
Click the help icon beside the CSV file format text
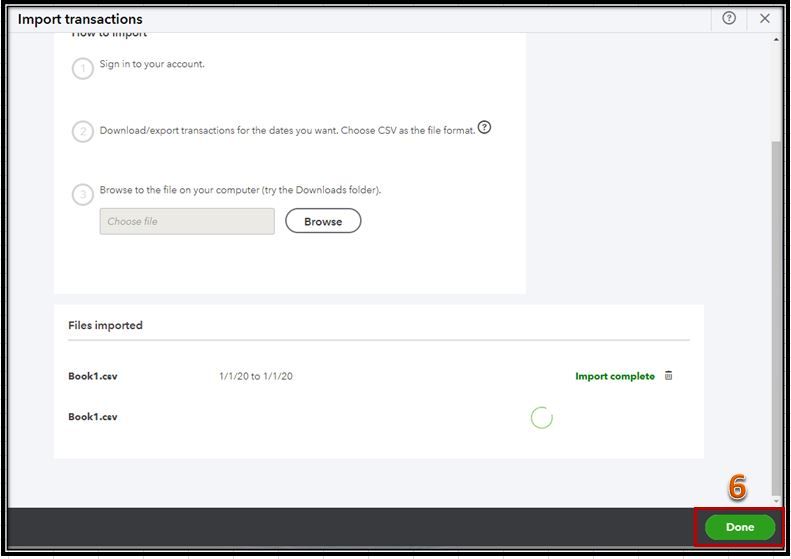[x=484, y=127]
